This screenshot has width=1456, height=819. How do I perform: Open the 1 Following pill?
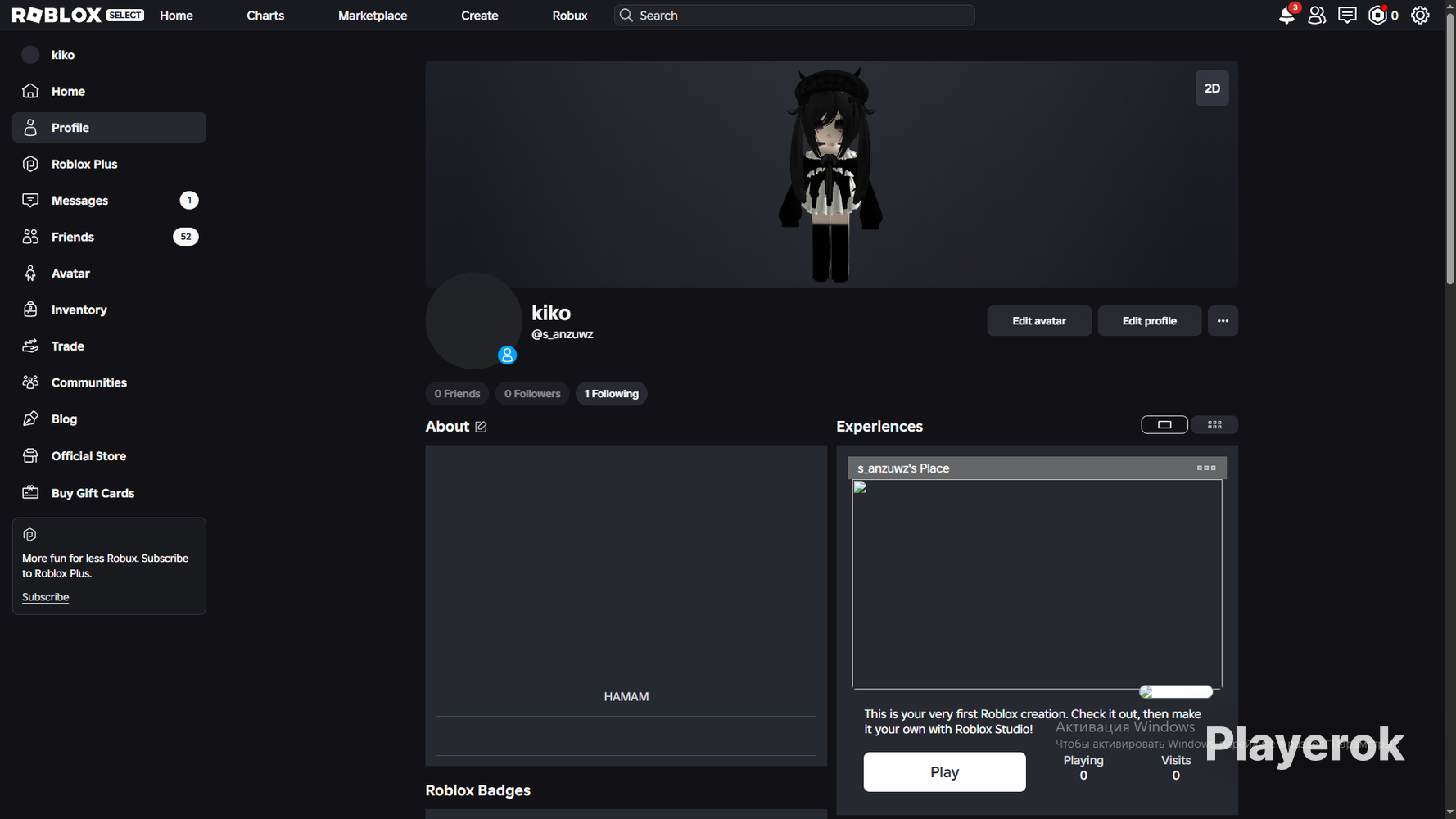pos(612,394)
